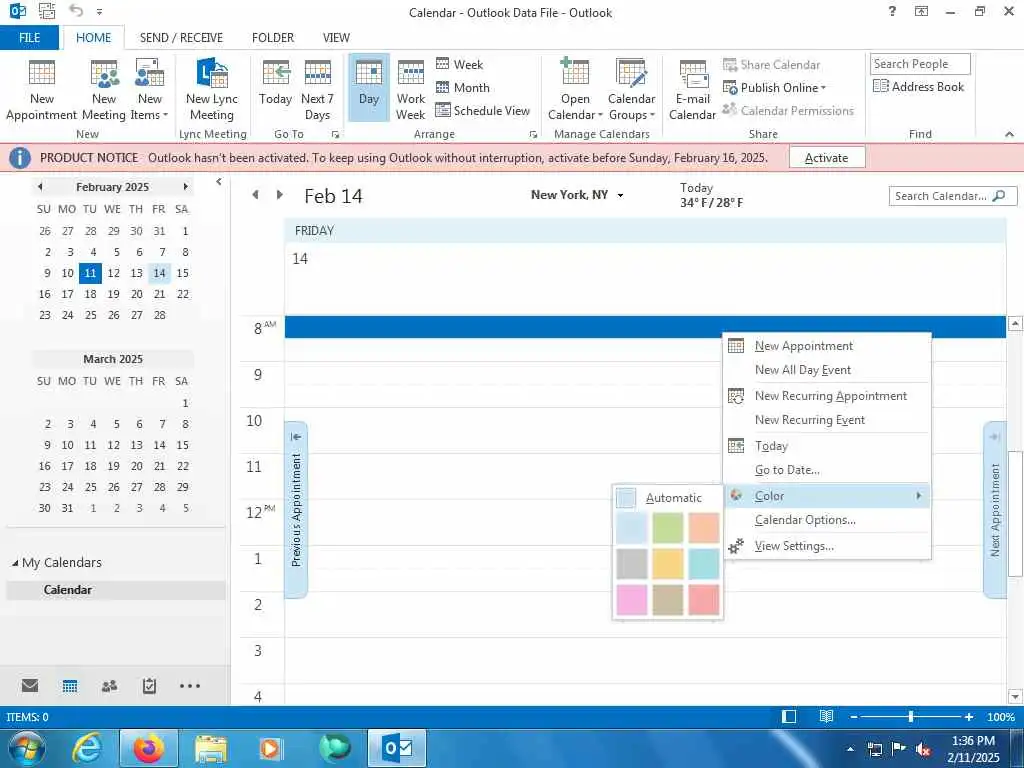The image size is (1024, 768).
Task: Toggle the Day view button
Action: pyautogui.click(x=369, y=88)
